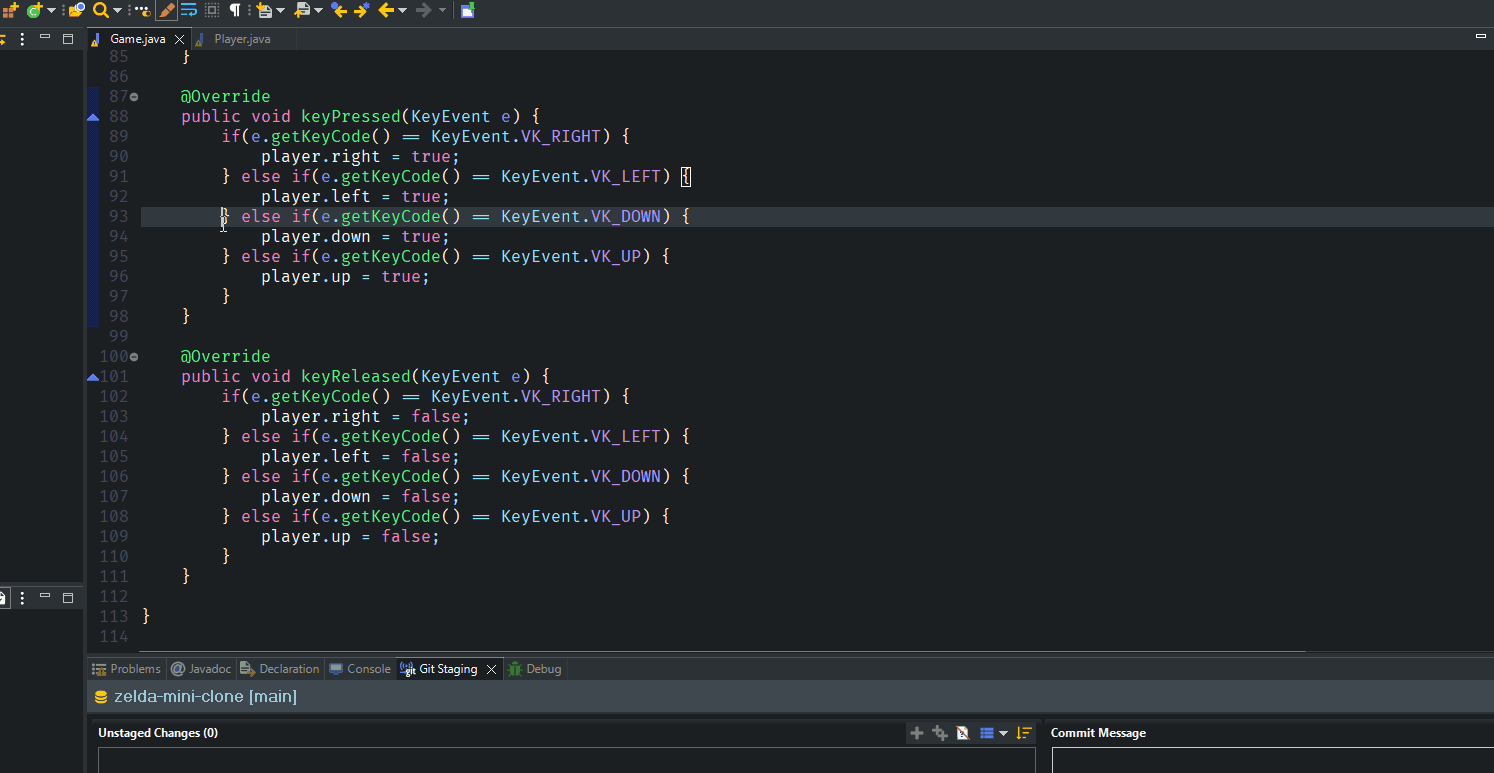Click the yellow Back navigation arrow
The height and width of the screenshot is (773, 1494).
386,10
